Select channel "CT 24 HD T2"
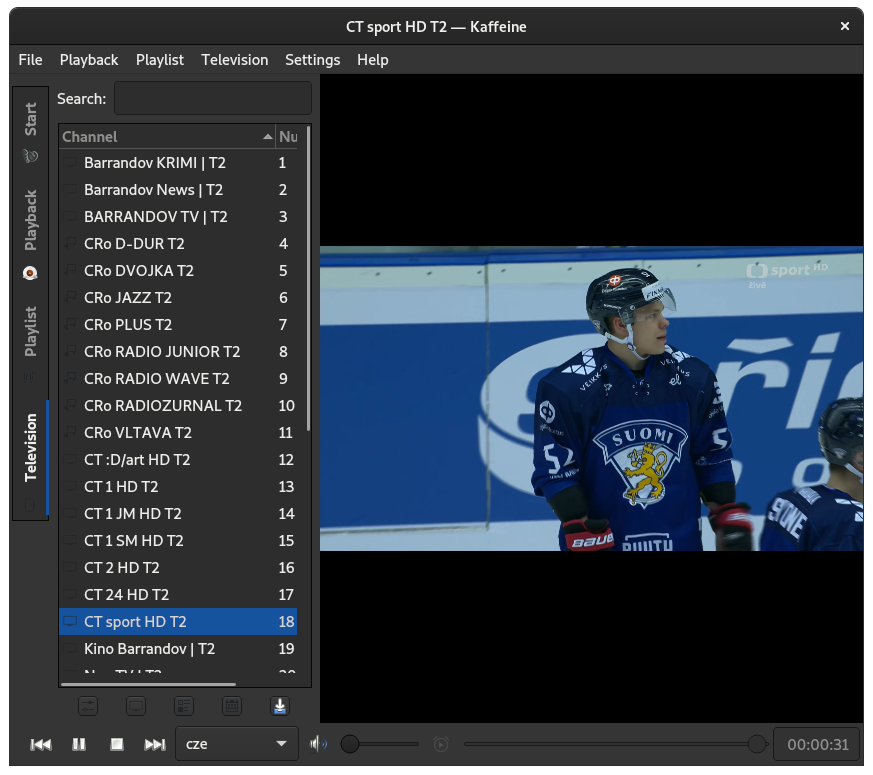The image size is (873, 775). [178, 595]
